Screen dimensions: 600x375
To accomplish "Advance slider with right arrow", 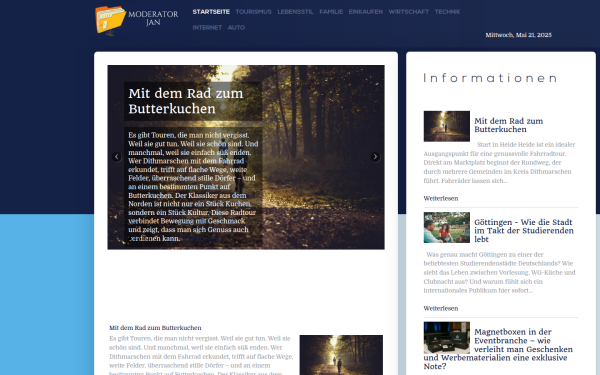I will [x=375, y=157].
